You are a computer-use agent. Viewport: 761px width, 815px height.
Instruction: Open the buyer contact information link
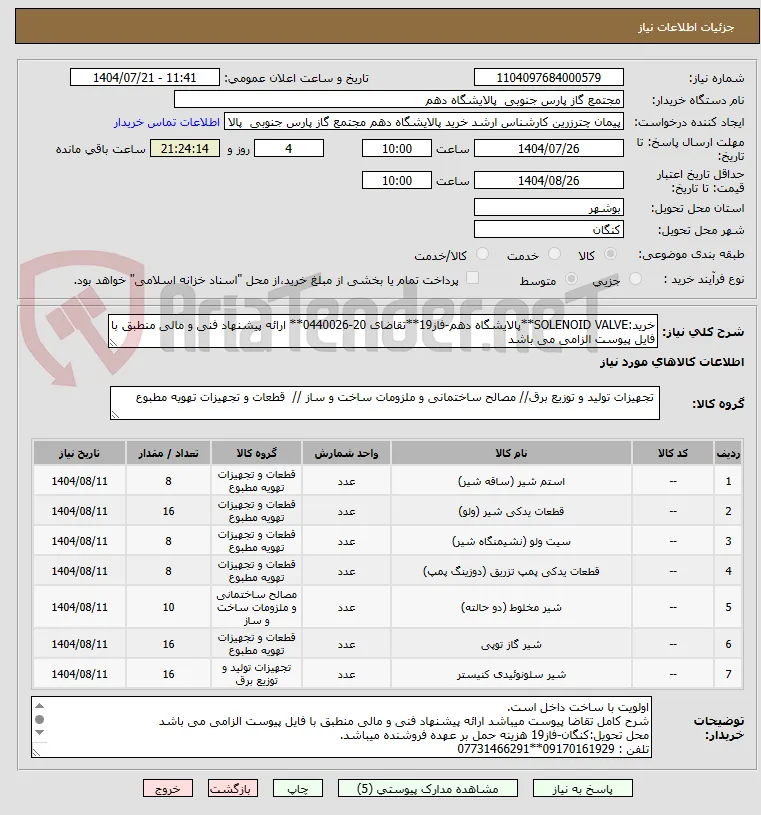pyautogui.click(x=167, y=123)
